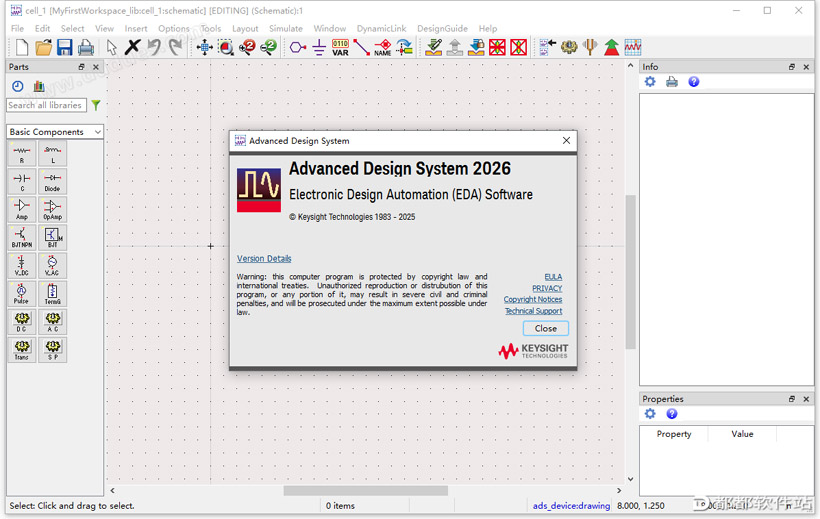Image resolution: width=820 pixels, height=519 pixels.
Task: Click the Save design floppy icon
Action: (x=65, y=47)
